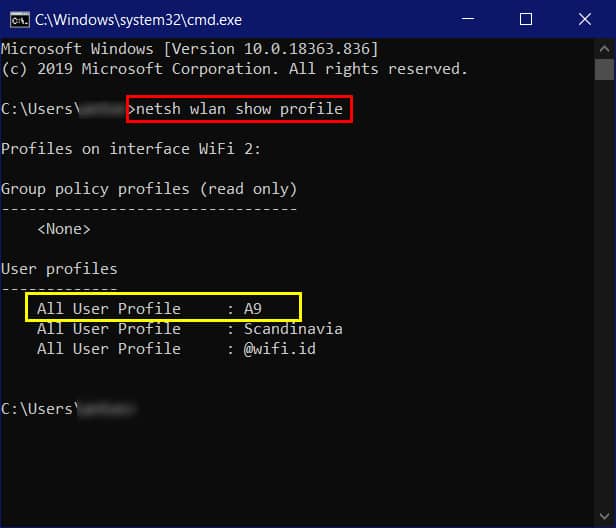Click the 'netsh wlan show profile' command text
616x528 pixels.
pyautogui.click(x=239, y=109)
